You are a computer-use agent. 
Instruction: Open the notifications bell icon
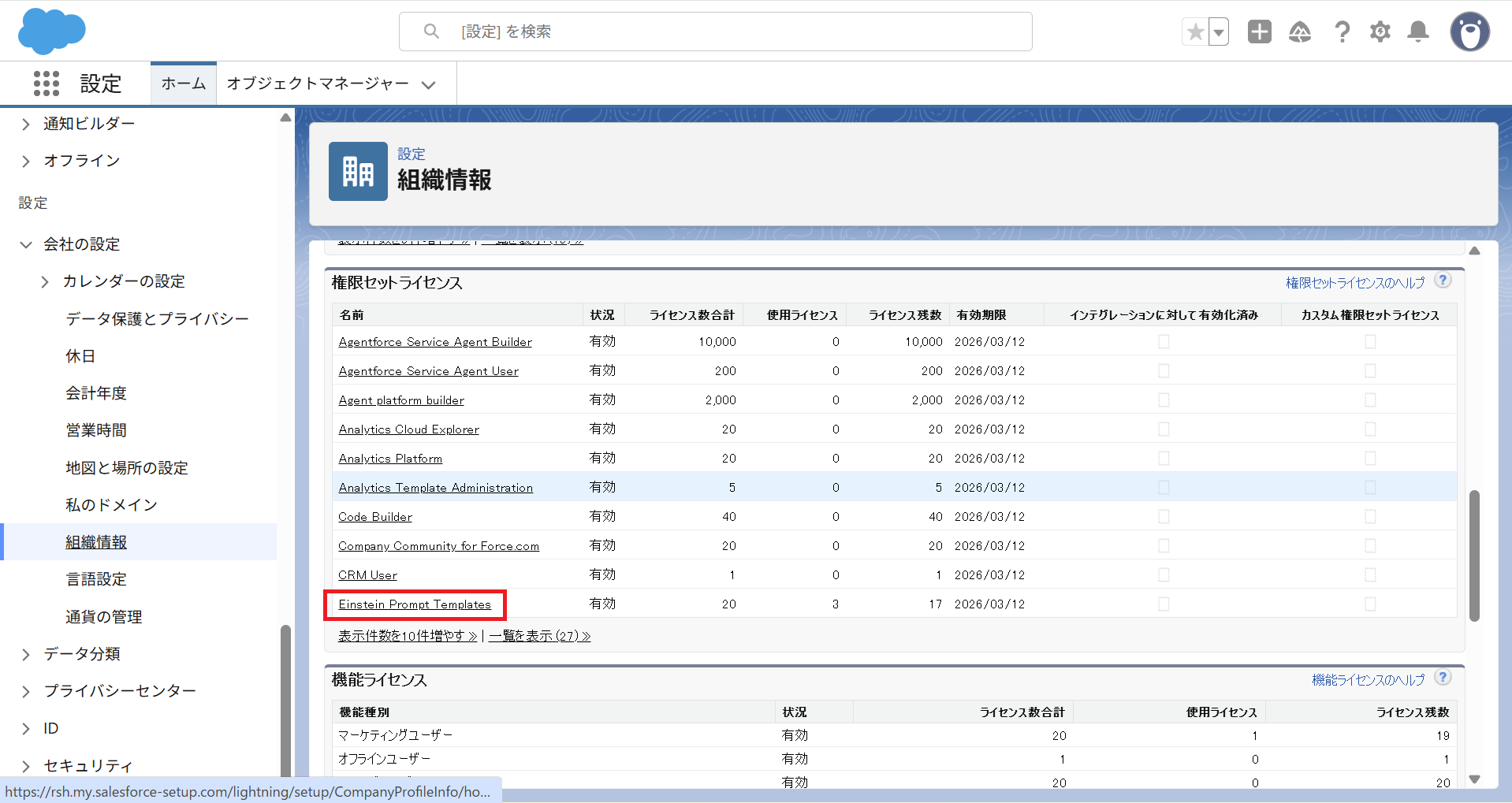pyautogui.click(x=1418, y=32)
